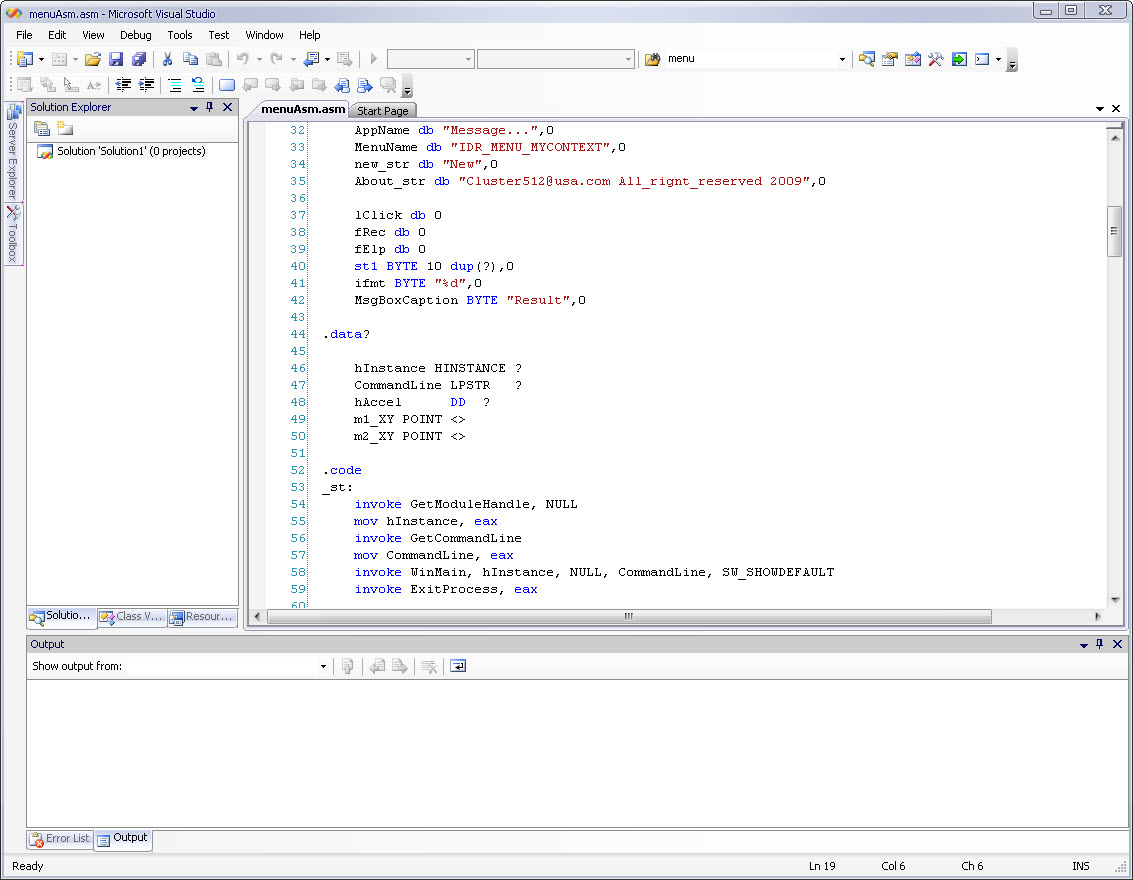Open the active files list dropdown arrow
The height and width of the screenshot is (880, 1133).
pyautogui.click(x=1100, y=108)
